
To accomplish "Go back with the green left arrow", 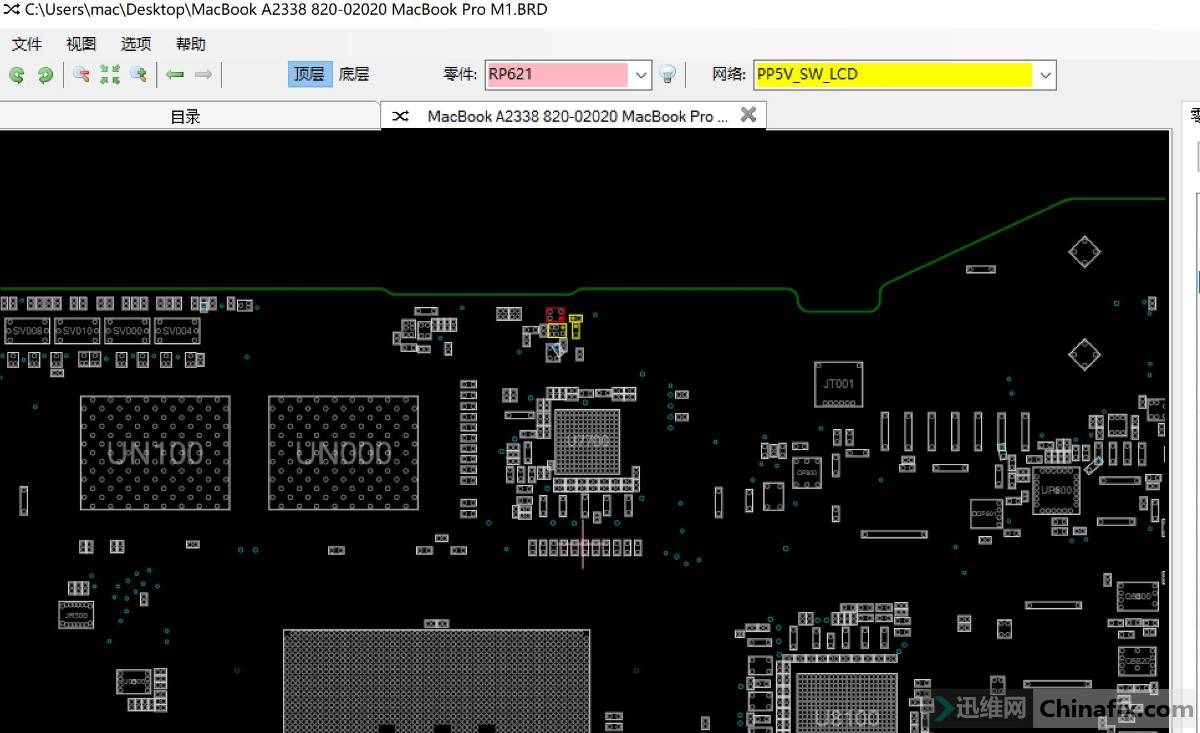I will [x=175, y=75].
